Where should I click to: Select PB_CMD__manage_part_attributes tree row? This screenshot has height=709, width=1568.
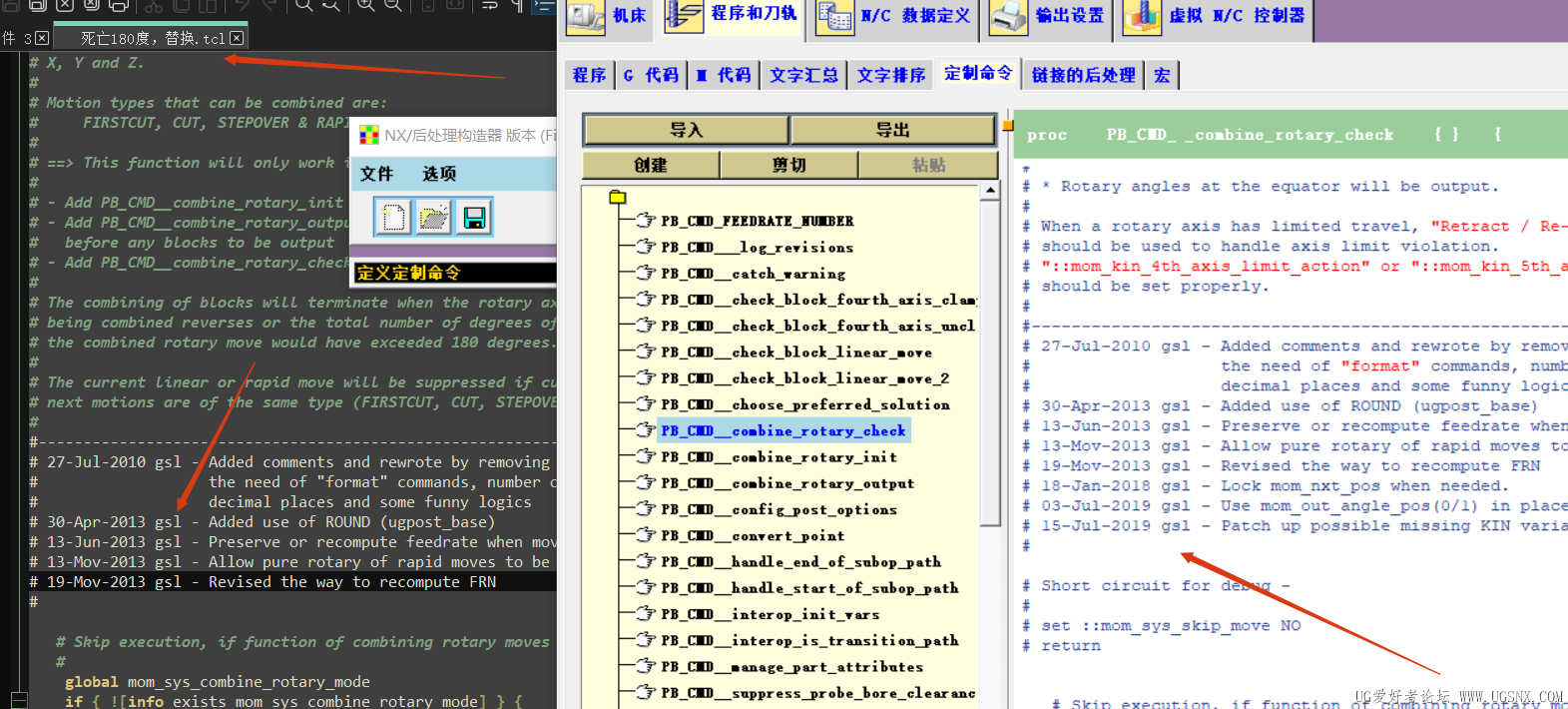791,666
